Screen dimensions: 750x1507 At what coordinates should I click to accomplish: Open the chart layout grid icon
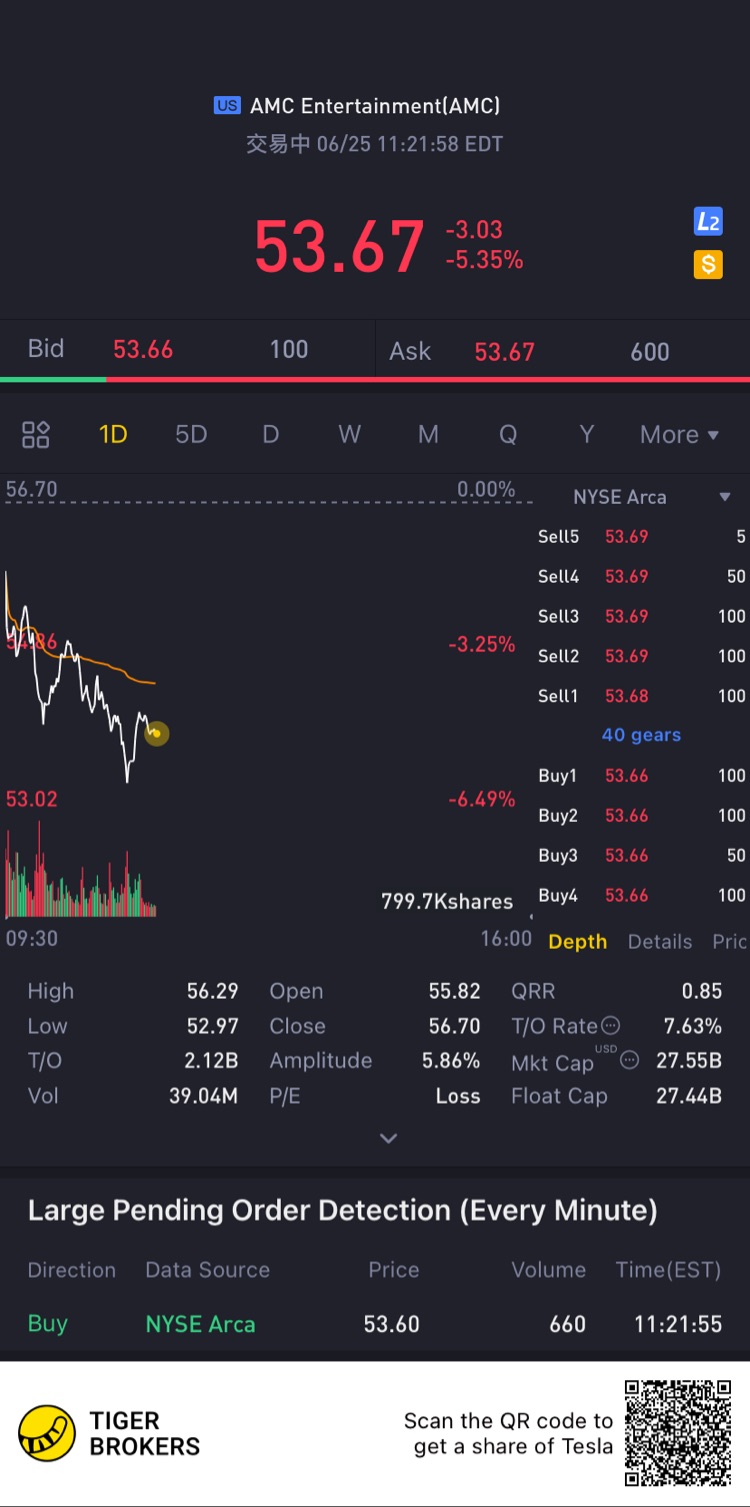click(x=36, y=434)
